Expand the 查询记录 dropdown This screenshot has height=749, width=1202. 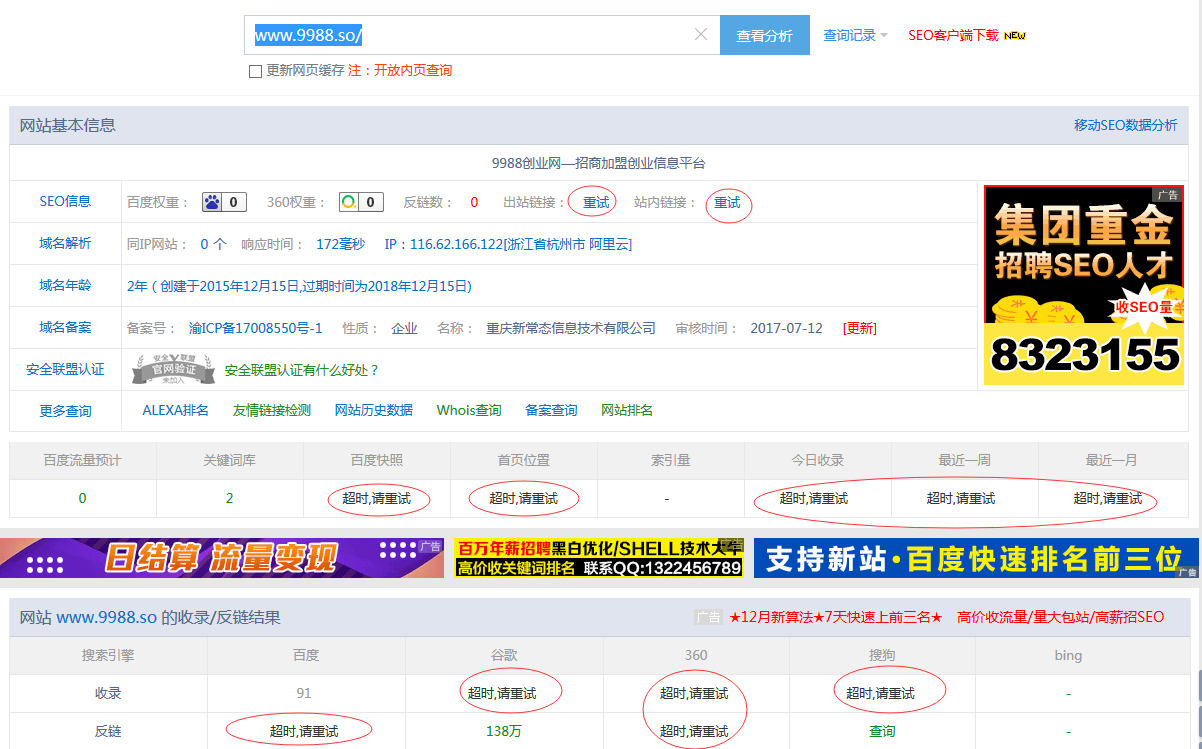click(x=855, y=35)
